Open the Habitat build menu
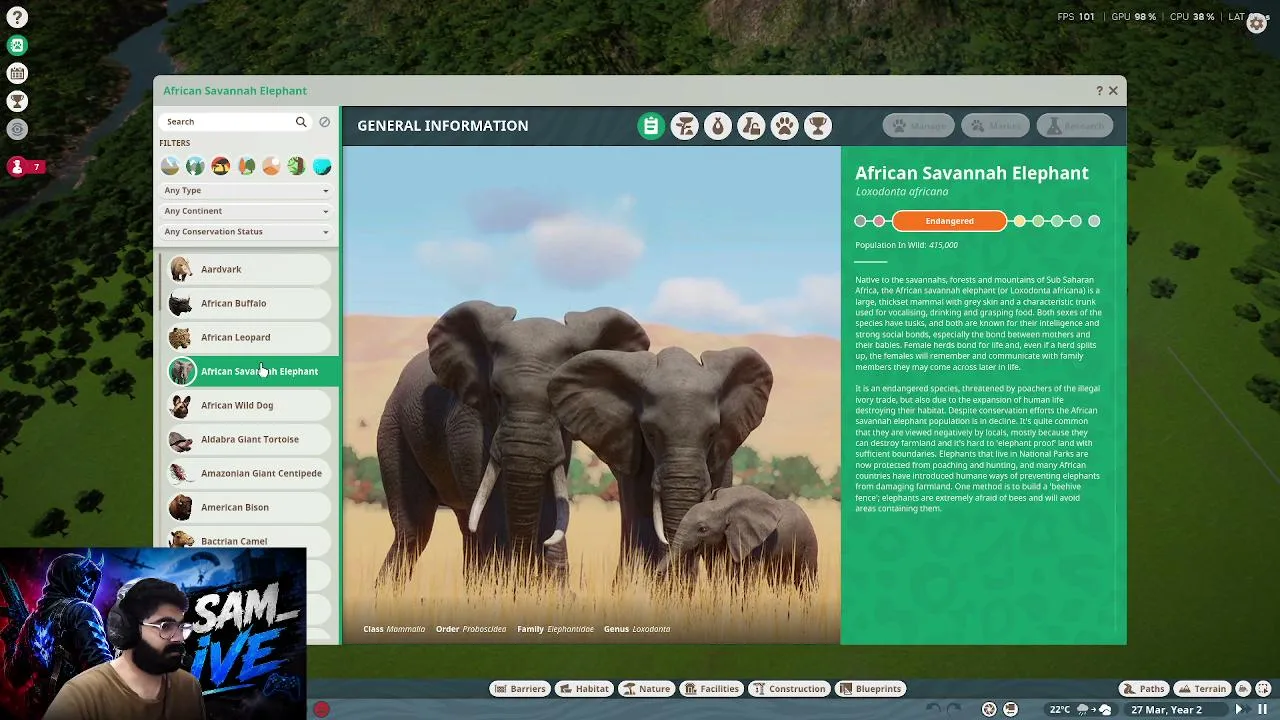Screen dimensions: 1280x720 [585, 689]
